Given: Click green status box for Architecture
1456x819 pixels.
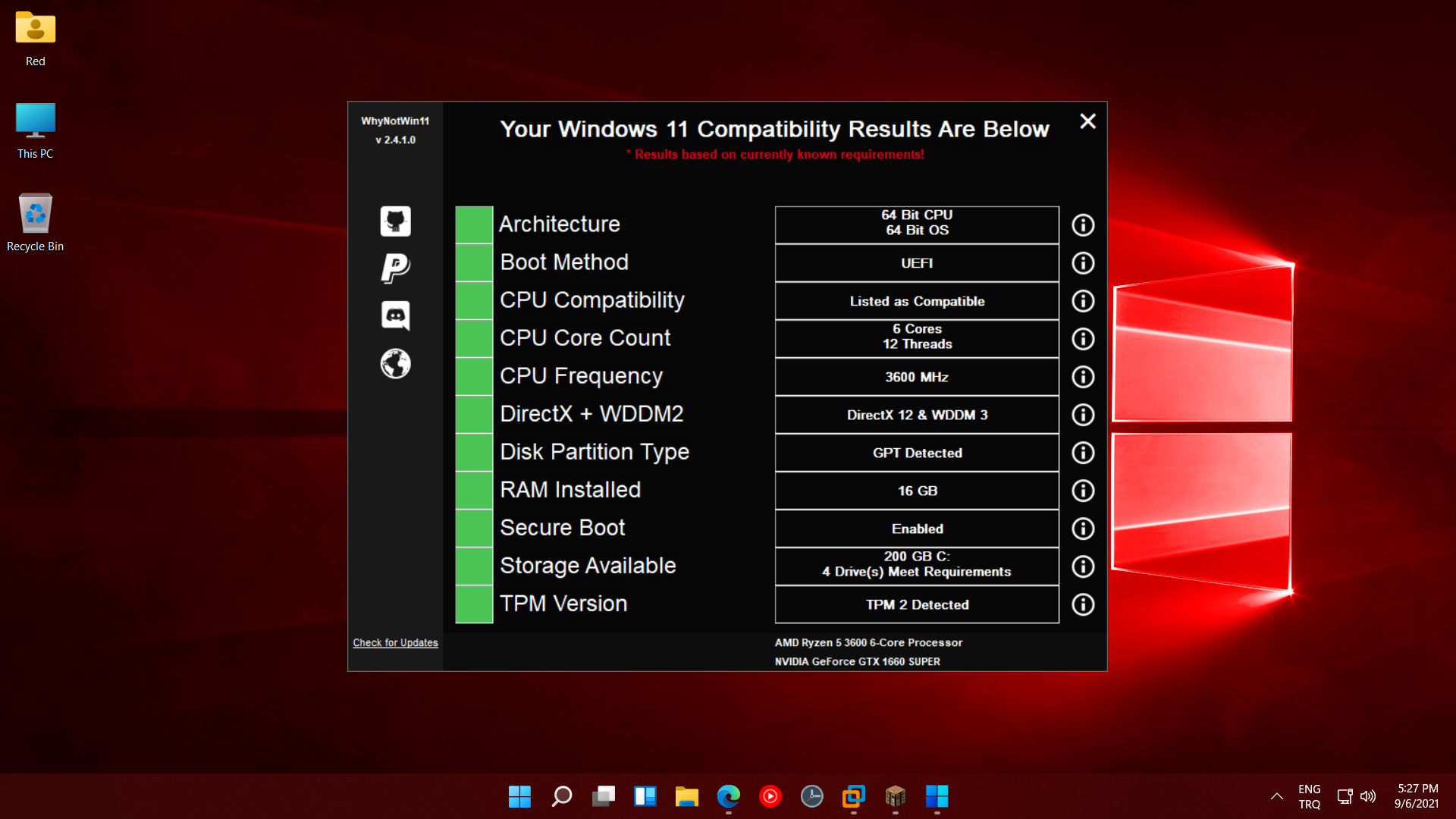Looking at the screenshot, I should (474, 225).
